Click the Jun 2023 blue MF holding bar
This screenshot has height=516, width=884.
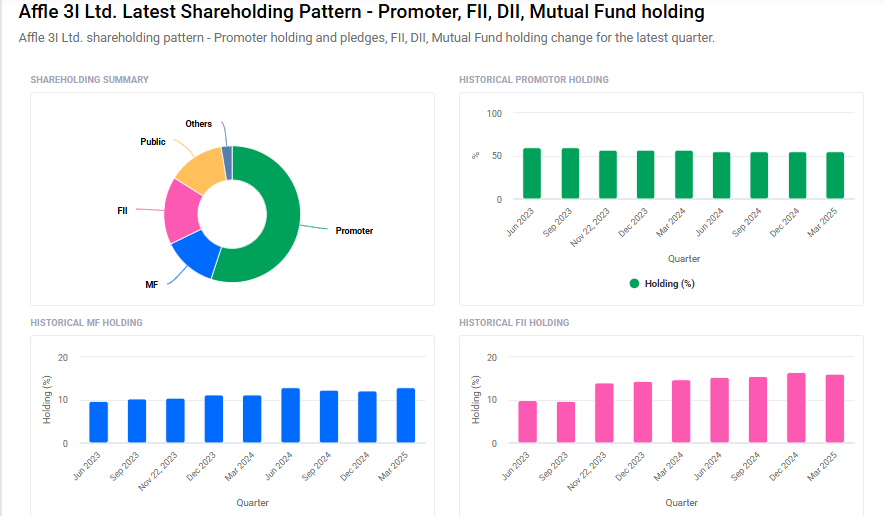click(x=99, y=422)
